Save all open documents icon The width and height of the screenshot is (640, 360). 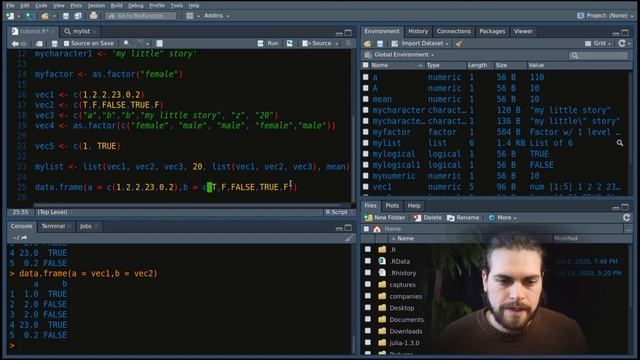point(78,16)
